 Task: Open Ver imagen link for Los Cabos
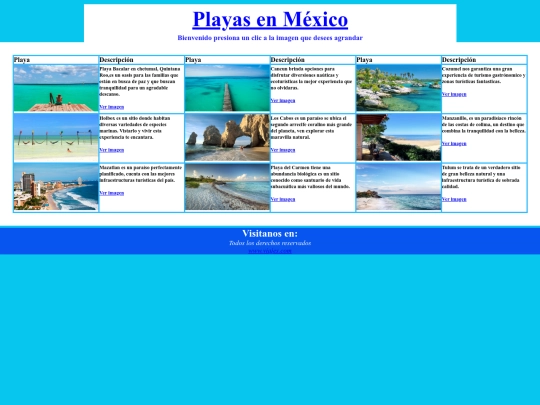pos(283,150)
